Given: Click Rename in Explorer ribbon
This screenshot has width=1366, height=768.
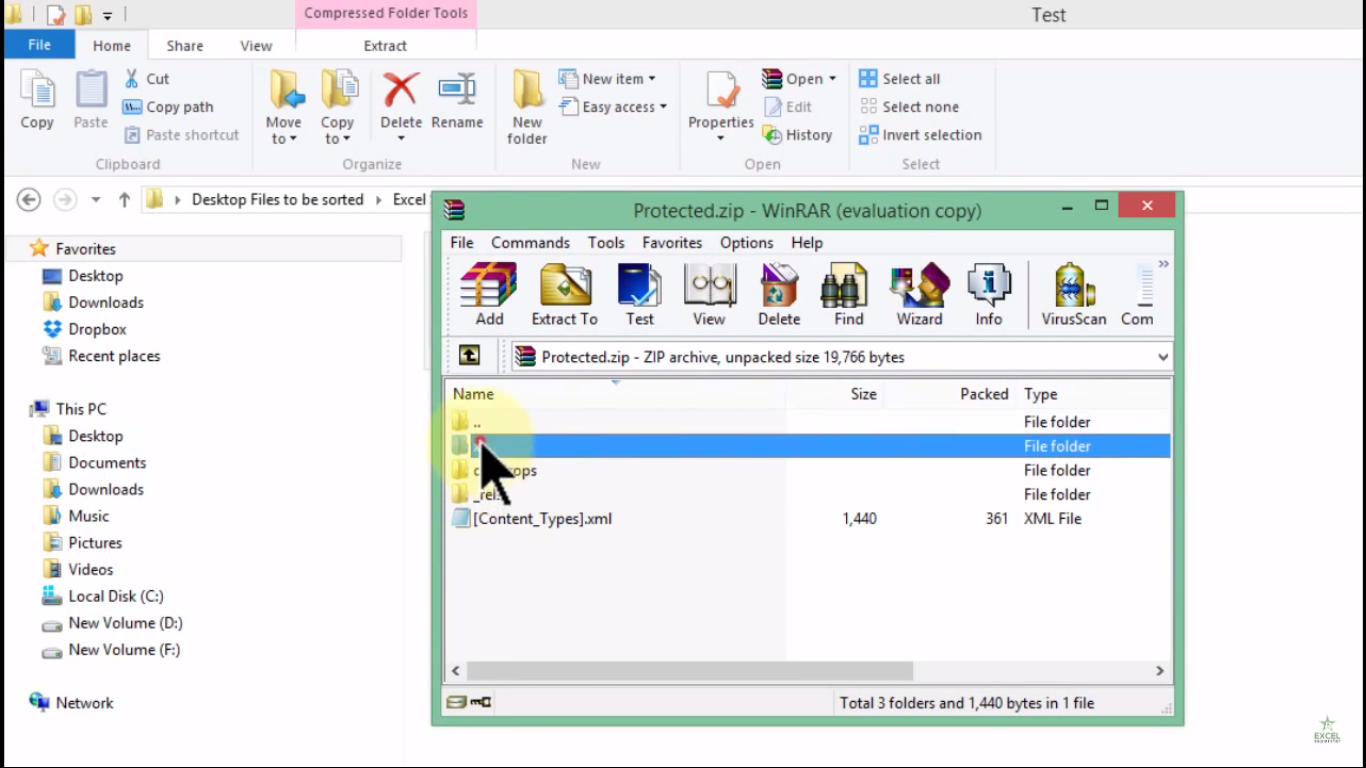Looking at the screenshot, I should pyautogui.click(x=457, y=100).
